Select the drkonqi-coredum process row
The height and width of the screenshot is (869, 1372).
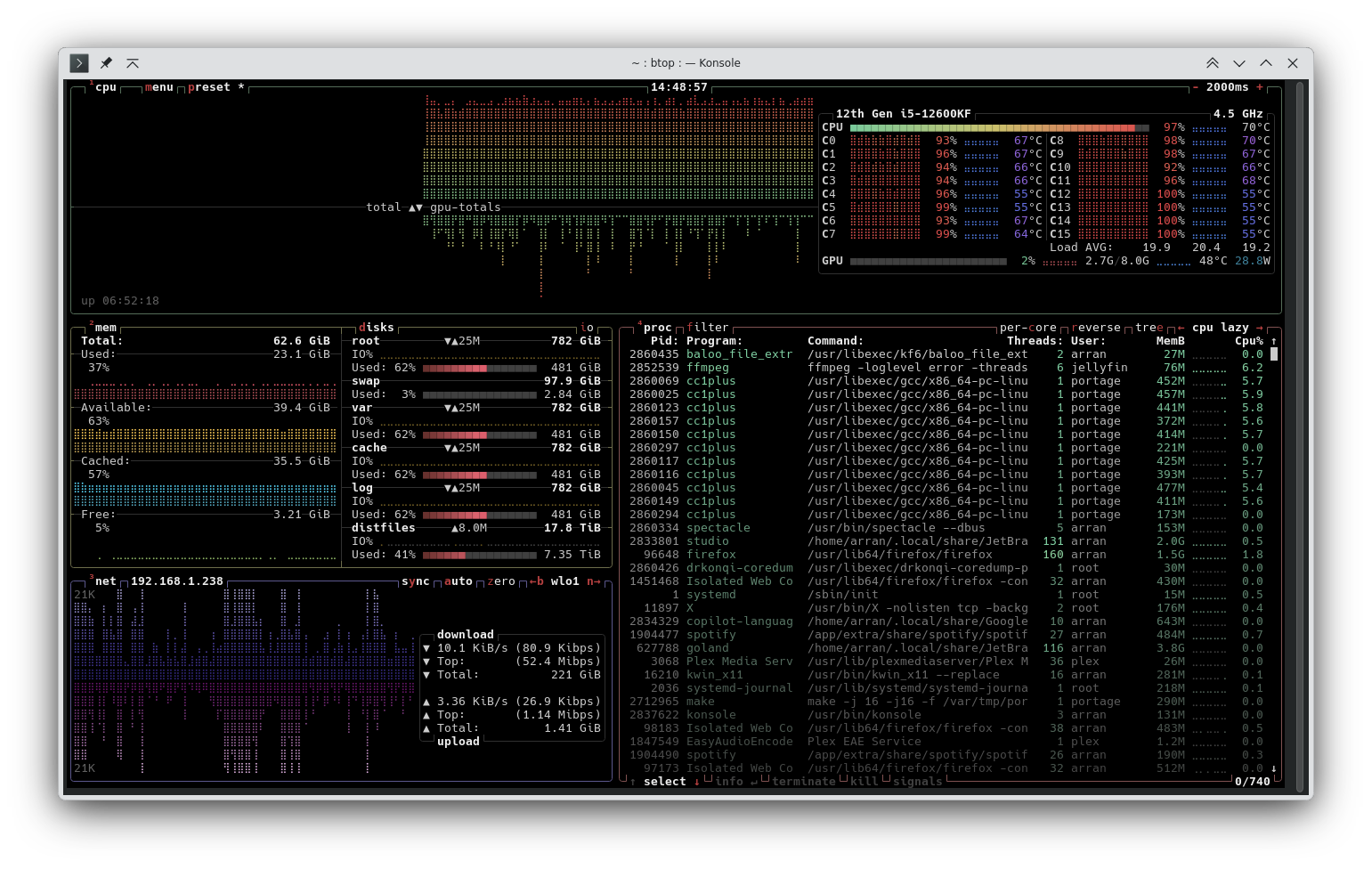coord(946,568)
